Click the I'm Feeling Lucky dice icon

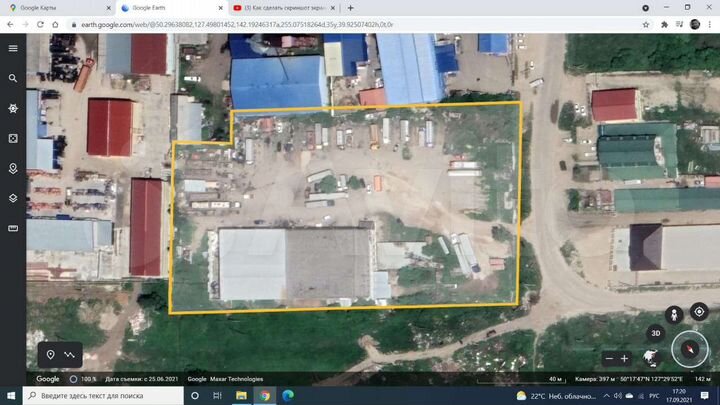13,138
